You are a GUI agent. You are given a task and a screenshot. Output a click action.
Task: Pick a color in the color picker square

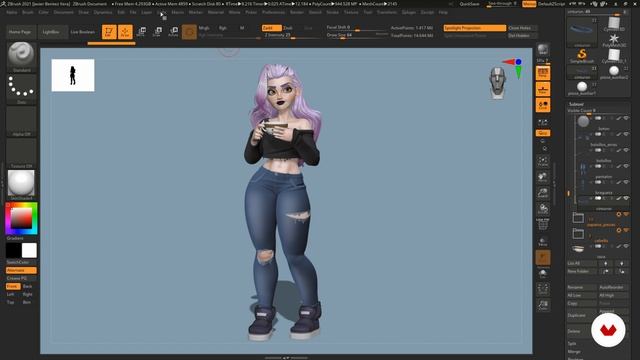[21, 218]
